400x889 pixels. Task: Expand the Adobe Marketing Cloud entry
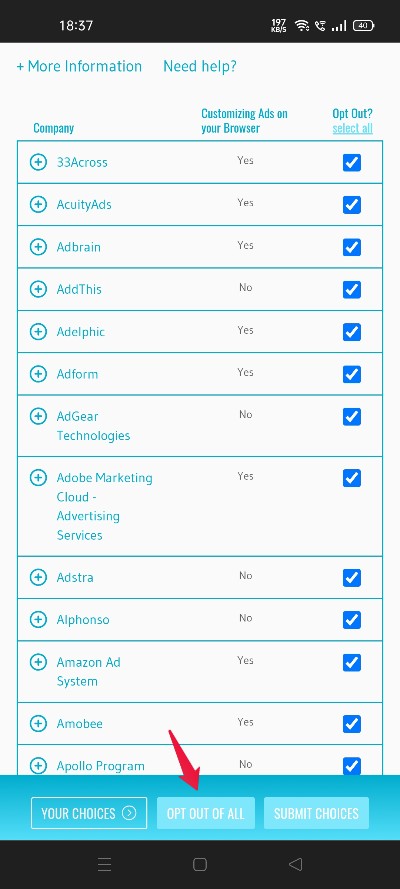pos(38,477)
